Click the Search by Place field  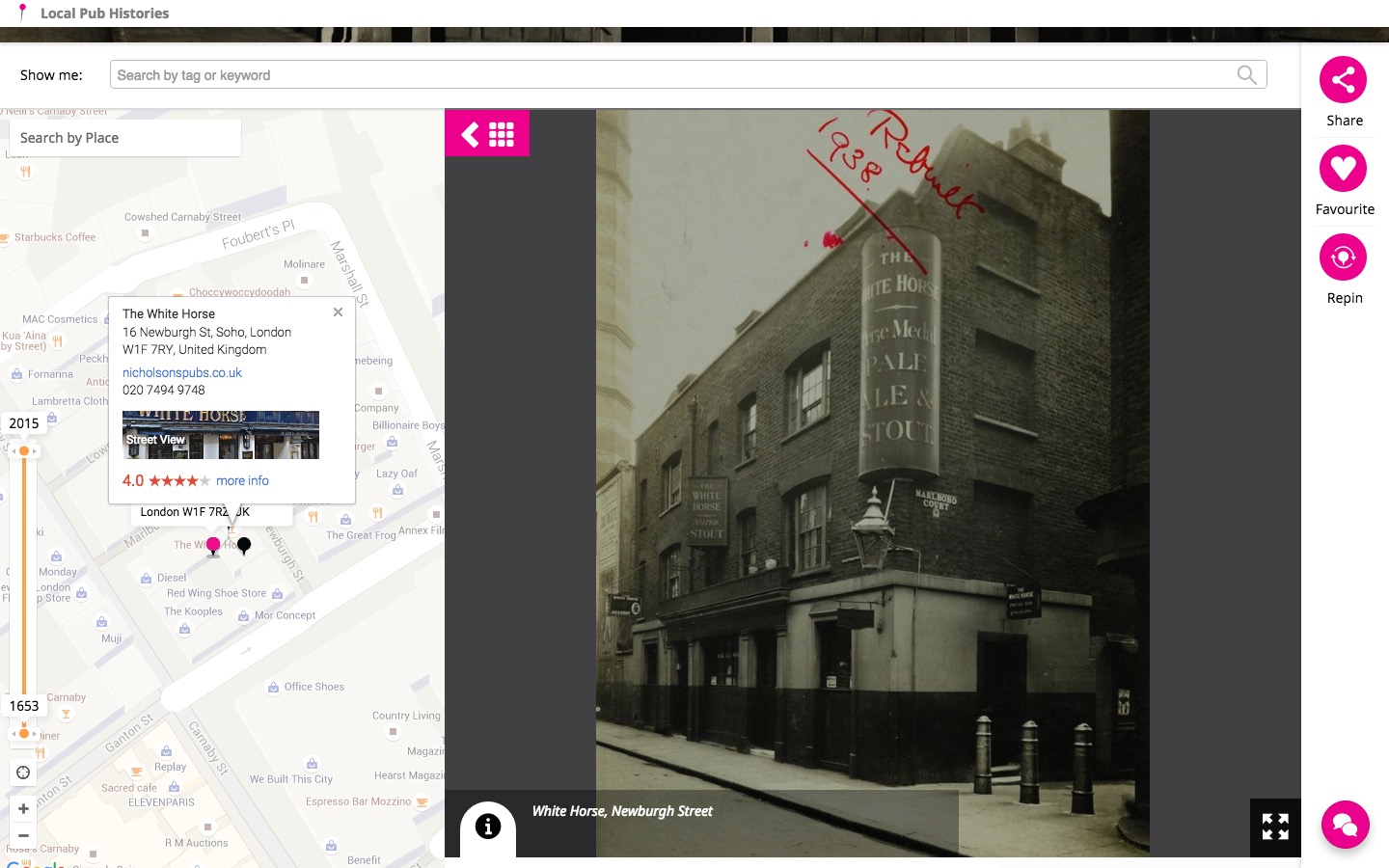coord(125,138)
